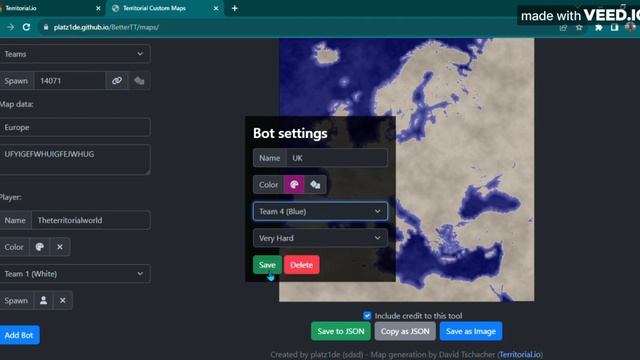
Task: Click the dice icon next to Spawn seed
Action: 140,80
